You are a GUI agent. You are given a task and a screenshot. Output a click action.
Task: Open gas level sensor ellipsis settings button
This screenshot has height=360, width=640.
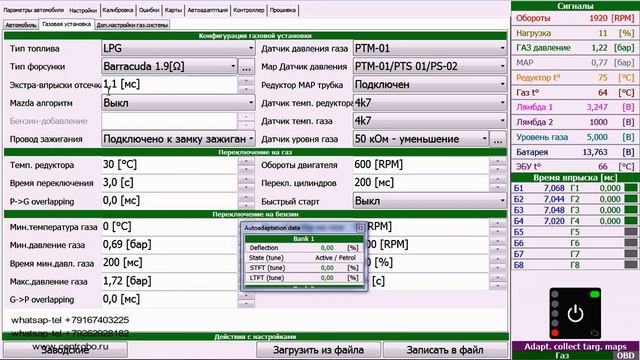coord(498,139)
